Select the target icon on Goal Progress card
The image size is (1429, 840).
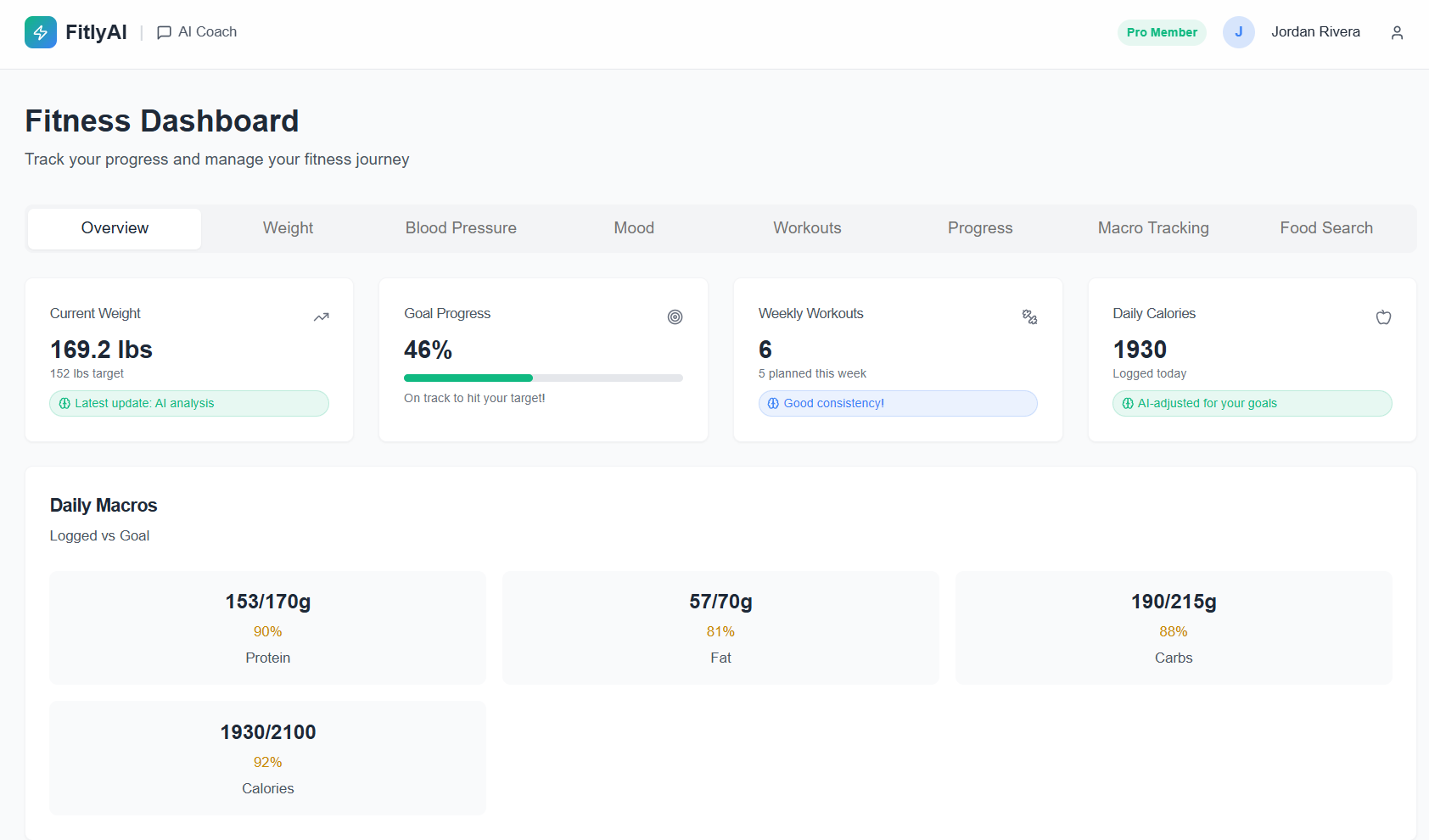point(675,316)
